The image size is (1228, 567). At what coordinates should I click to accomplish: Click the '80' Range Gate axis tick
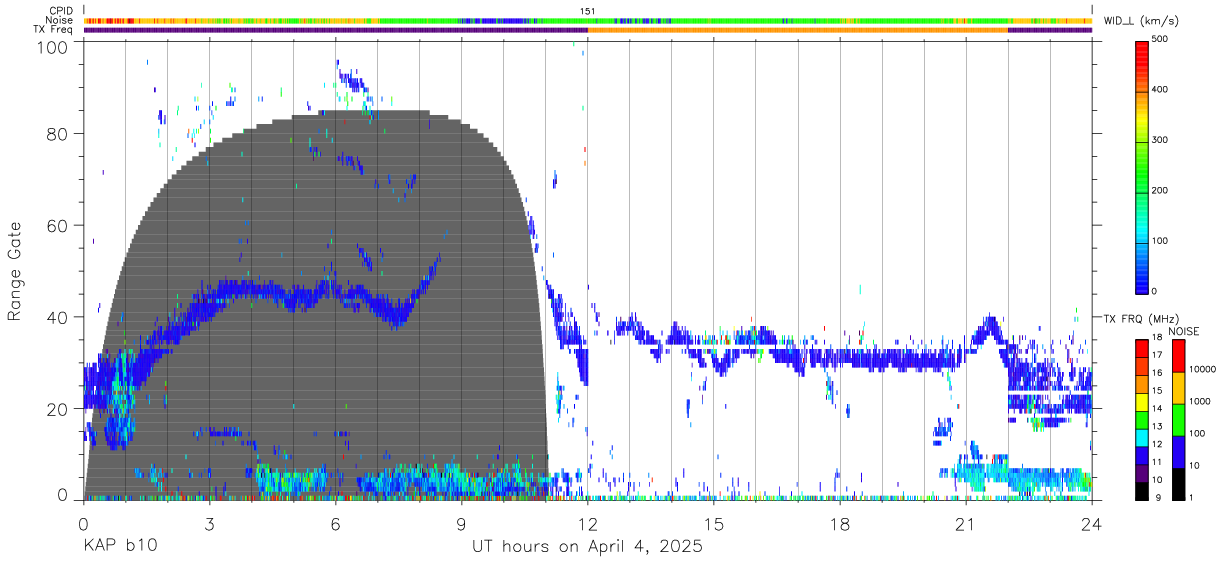tap(58, 133)
